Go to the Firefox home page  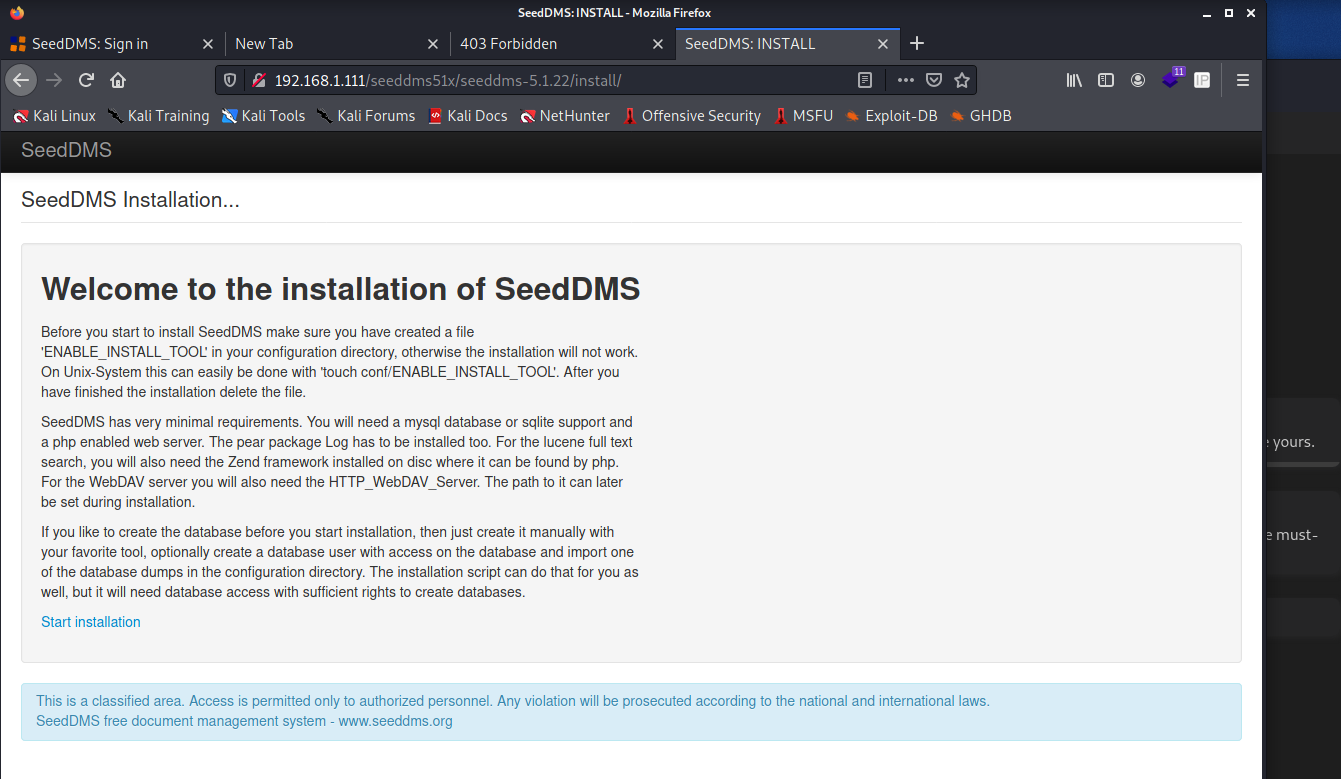coord(118,80)
